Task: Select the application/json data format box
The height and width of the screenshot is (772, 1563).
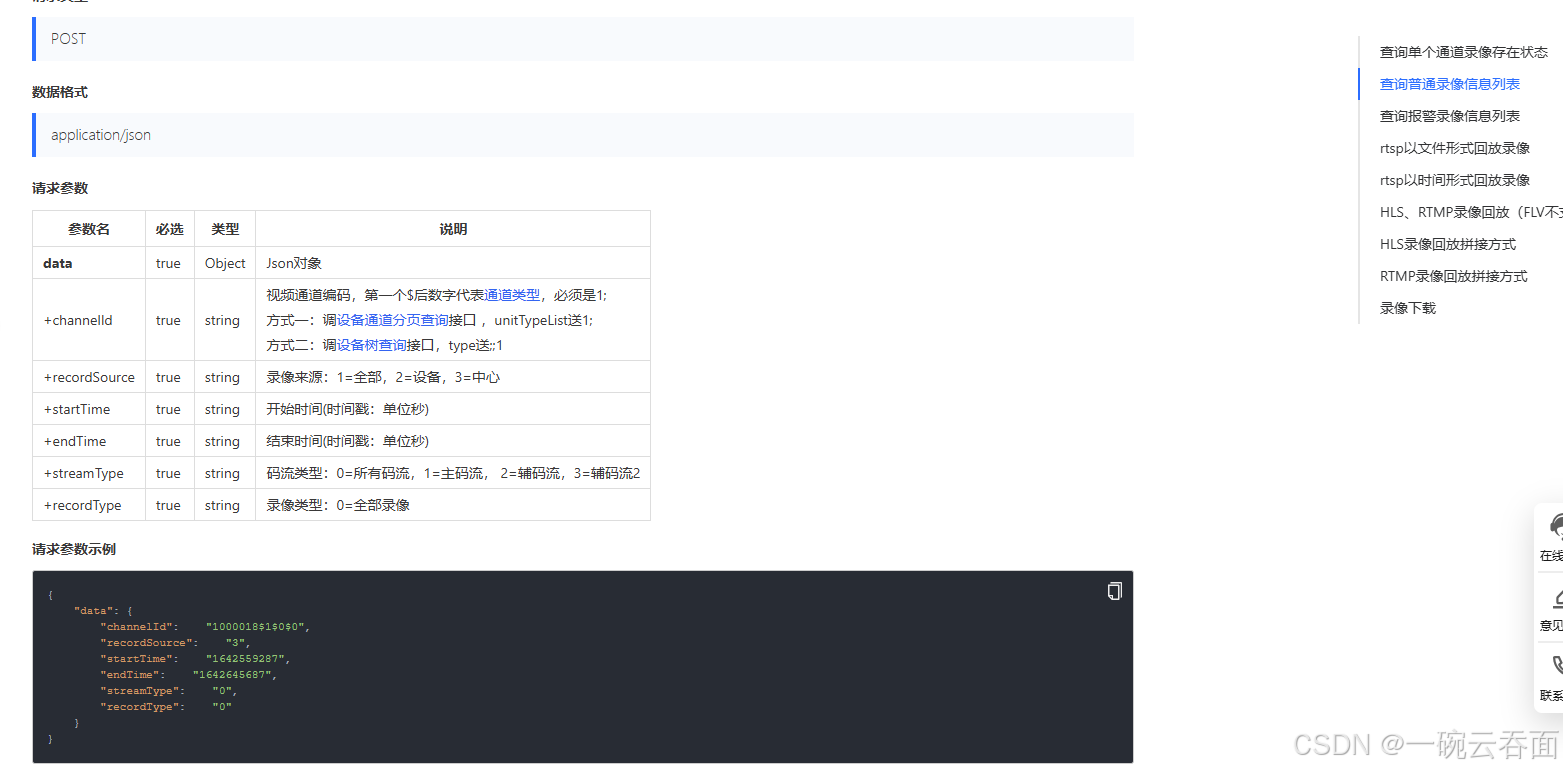Action: pyautogui.click(x=582, y=134)
